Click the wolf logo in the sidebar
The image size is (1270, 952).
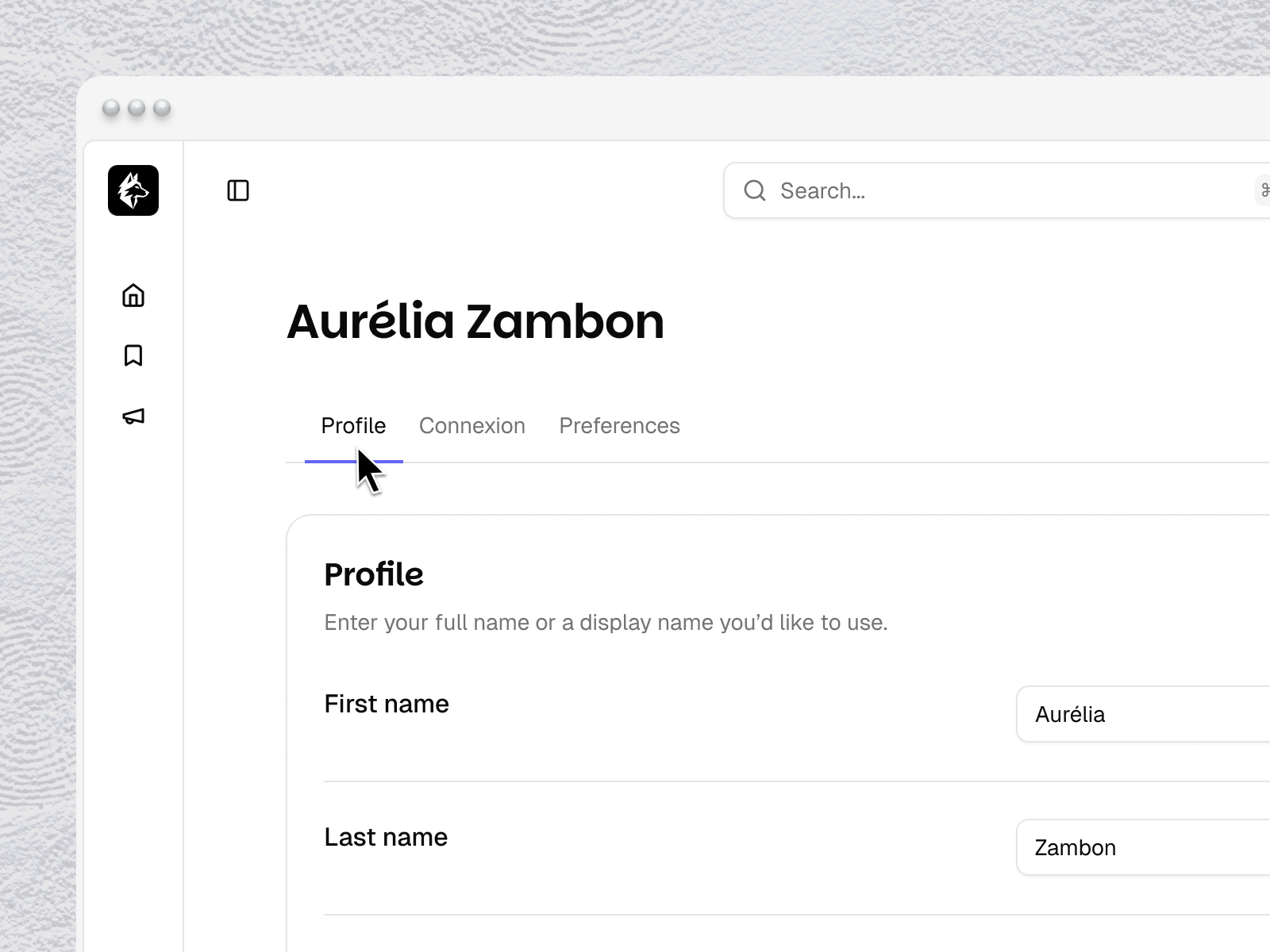click(x=133, y=190)
